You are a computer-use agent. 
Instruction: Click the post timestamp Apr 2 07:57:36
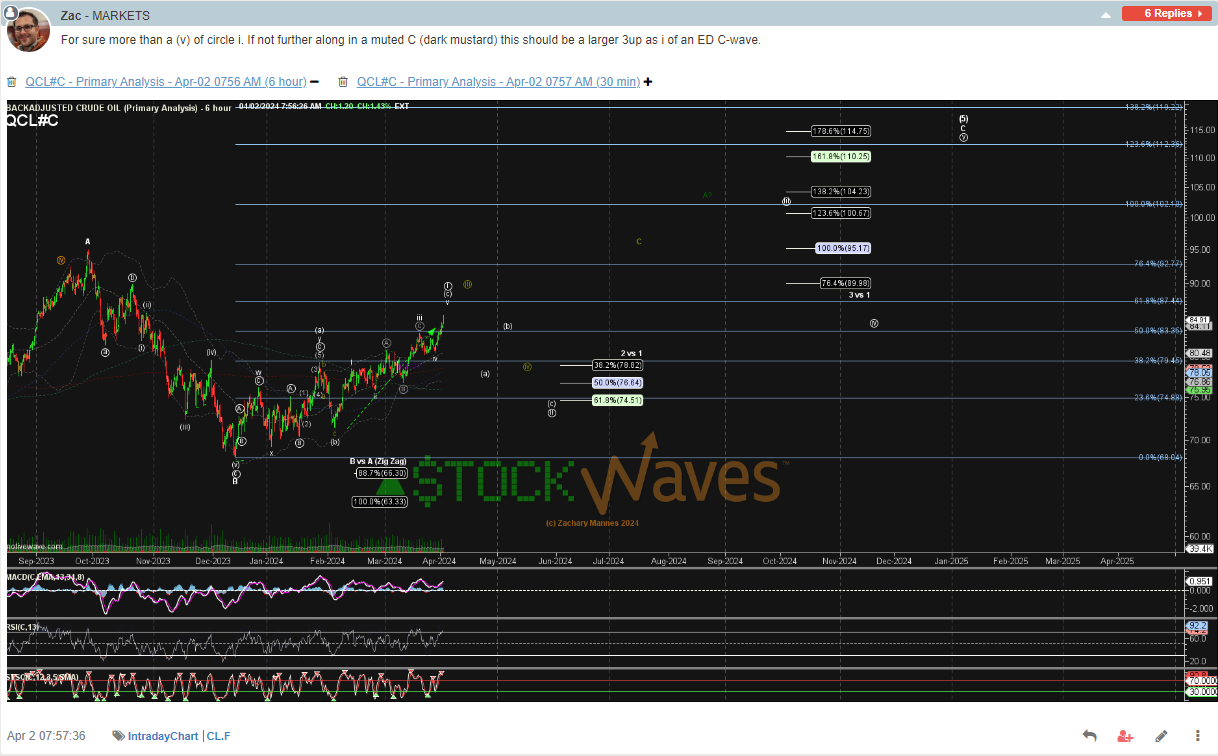point(46,736)
